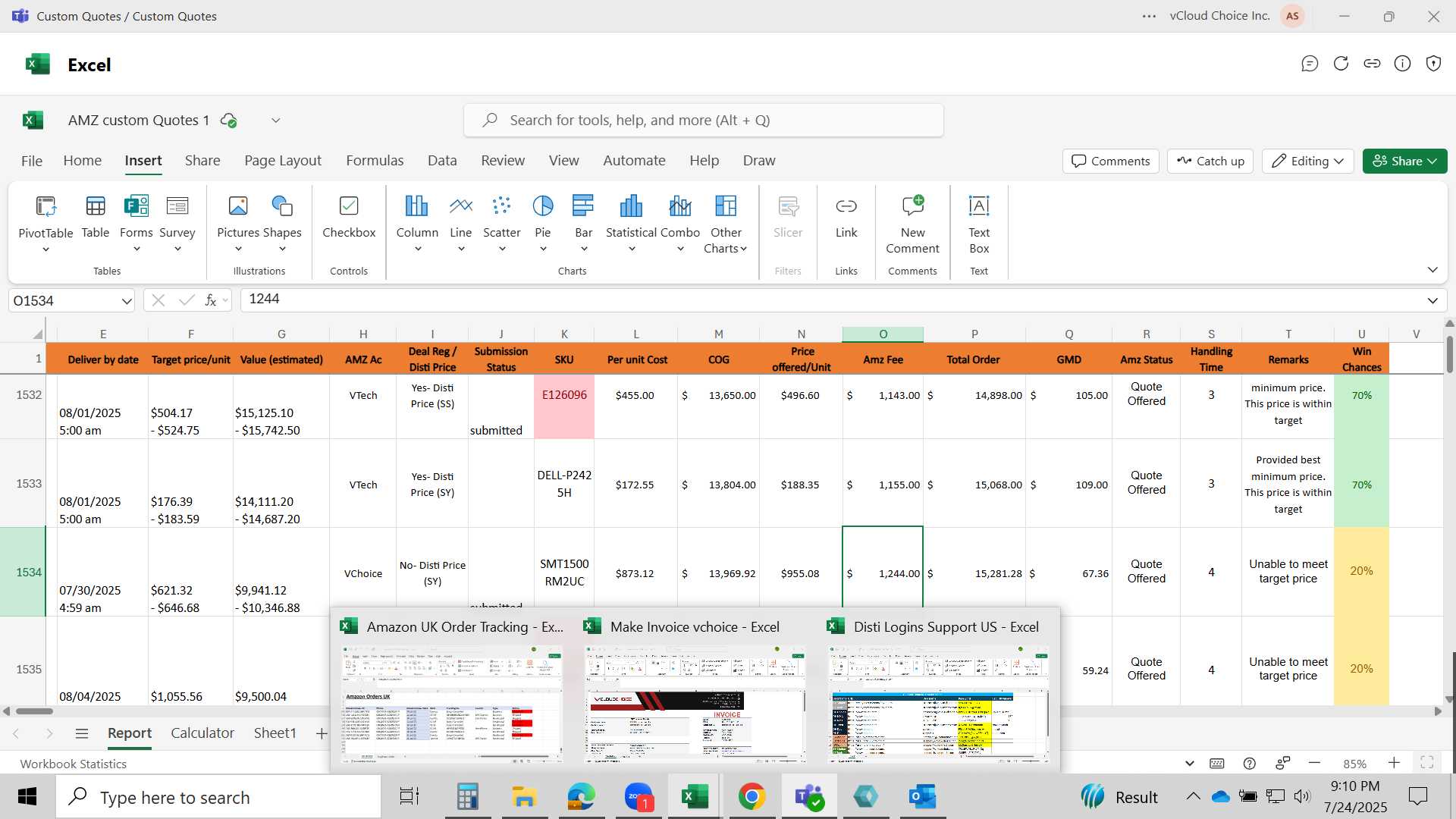Image resolution: width=1456 pixels, height=819 pixels.
Task: Click the search for tools box
Action: point(704,121)
